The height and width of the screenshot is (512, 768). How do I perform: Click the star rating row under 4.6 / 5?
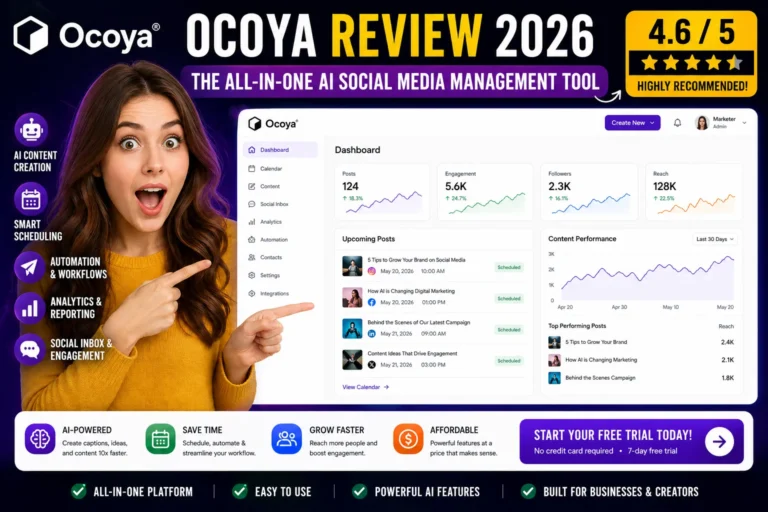(692, 63)
